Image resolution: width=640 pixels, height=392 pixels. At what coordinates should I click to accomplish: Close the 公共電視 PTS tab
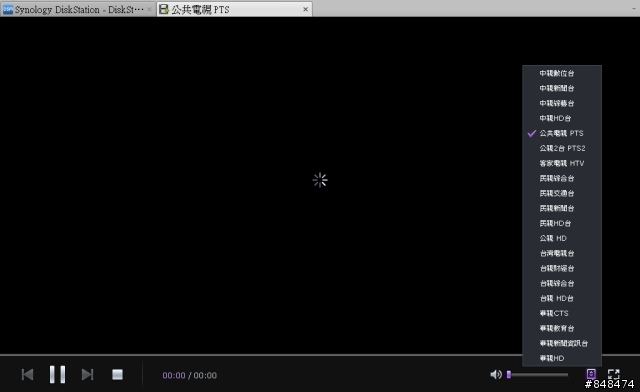(x=305, y=9)
